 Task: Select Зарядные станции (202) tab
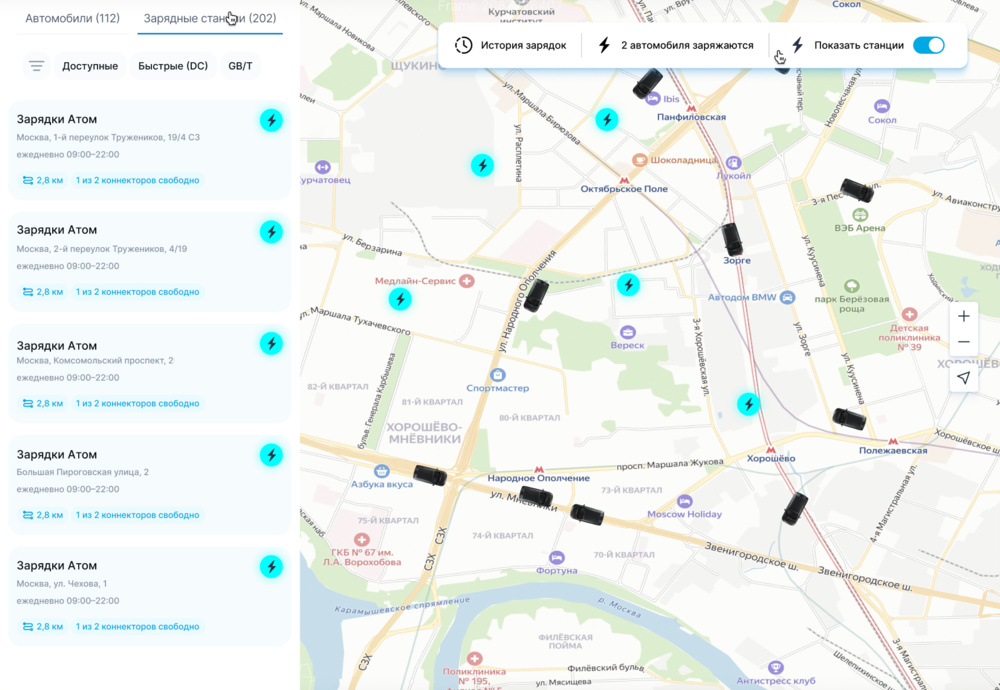coord(210,19)
